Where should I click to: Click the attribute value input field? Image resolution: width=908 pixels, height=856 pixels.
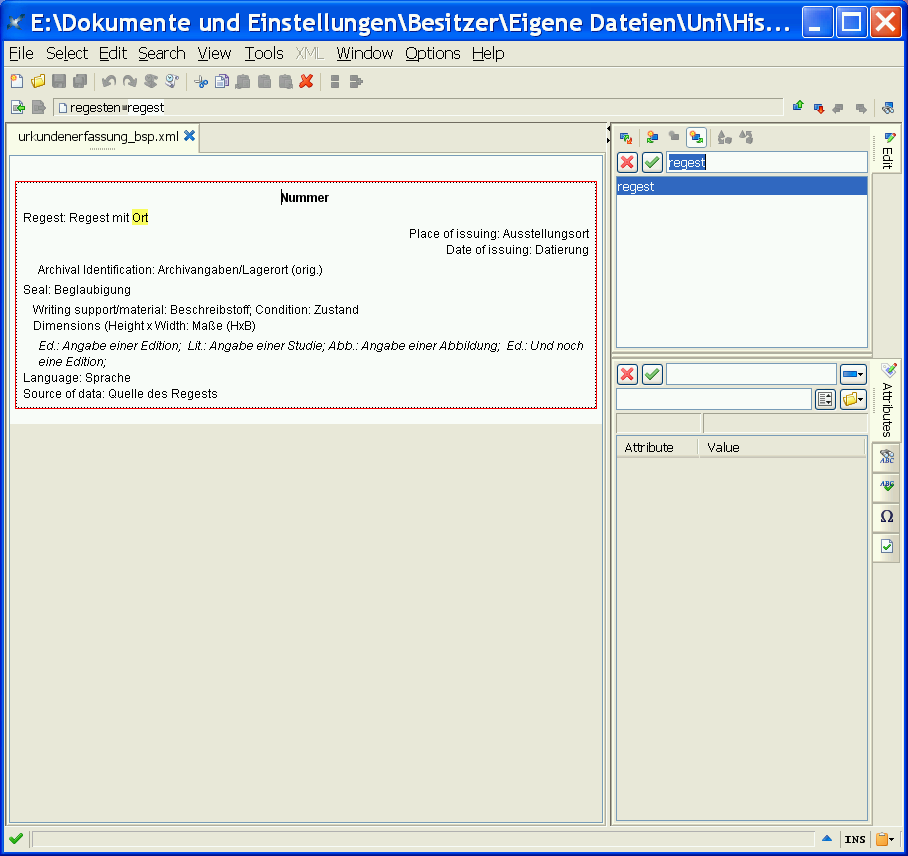pos(713,399)
